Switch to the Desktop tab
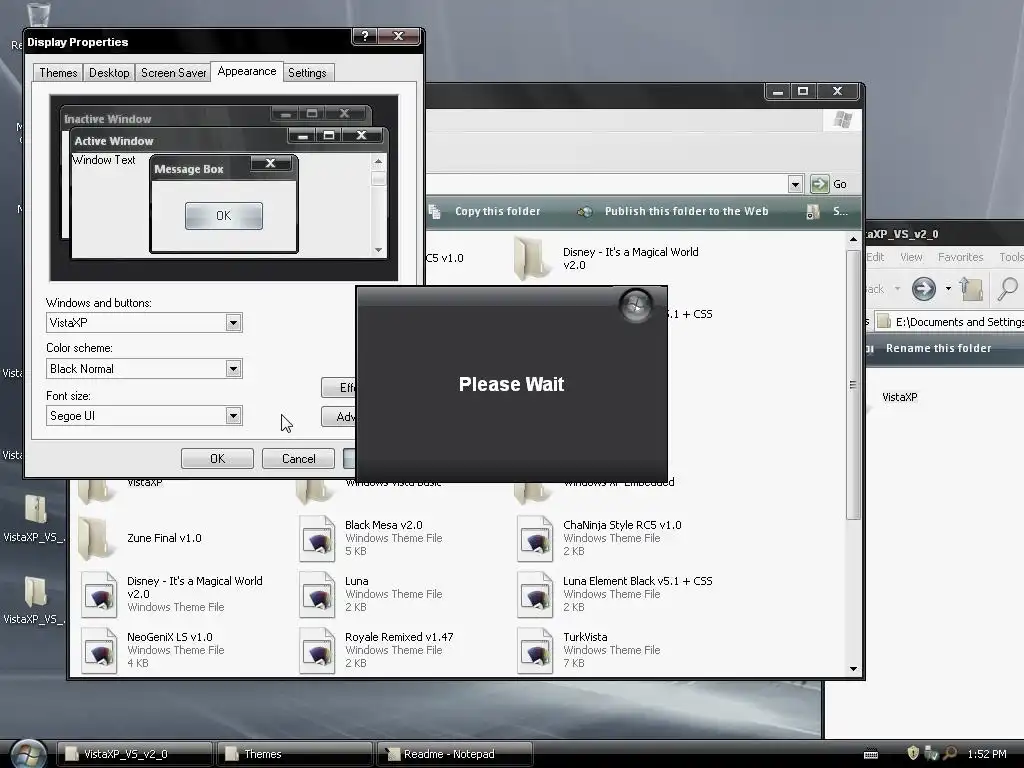Viewport: 1024px width, 768px height. click(109, 72)
